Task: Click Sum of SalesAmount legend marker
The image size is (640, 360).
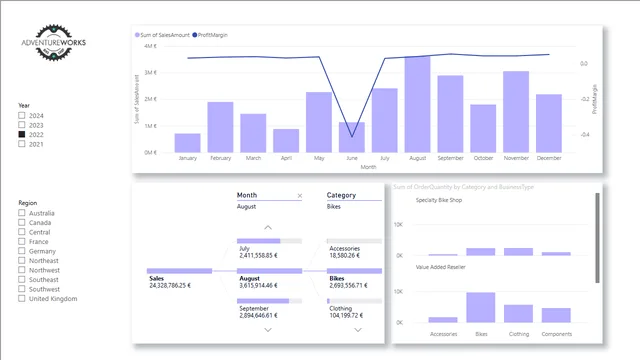Action: click(x=137, y=35)
